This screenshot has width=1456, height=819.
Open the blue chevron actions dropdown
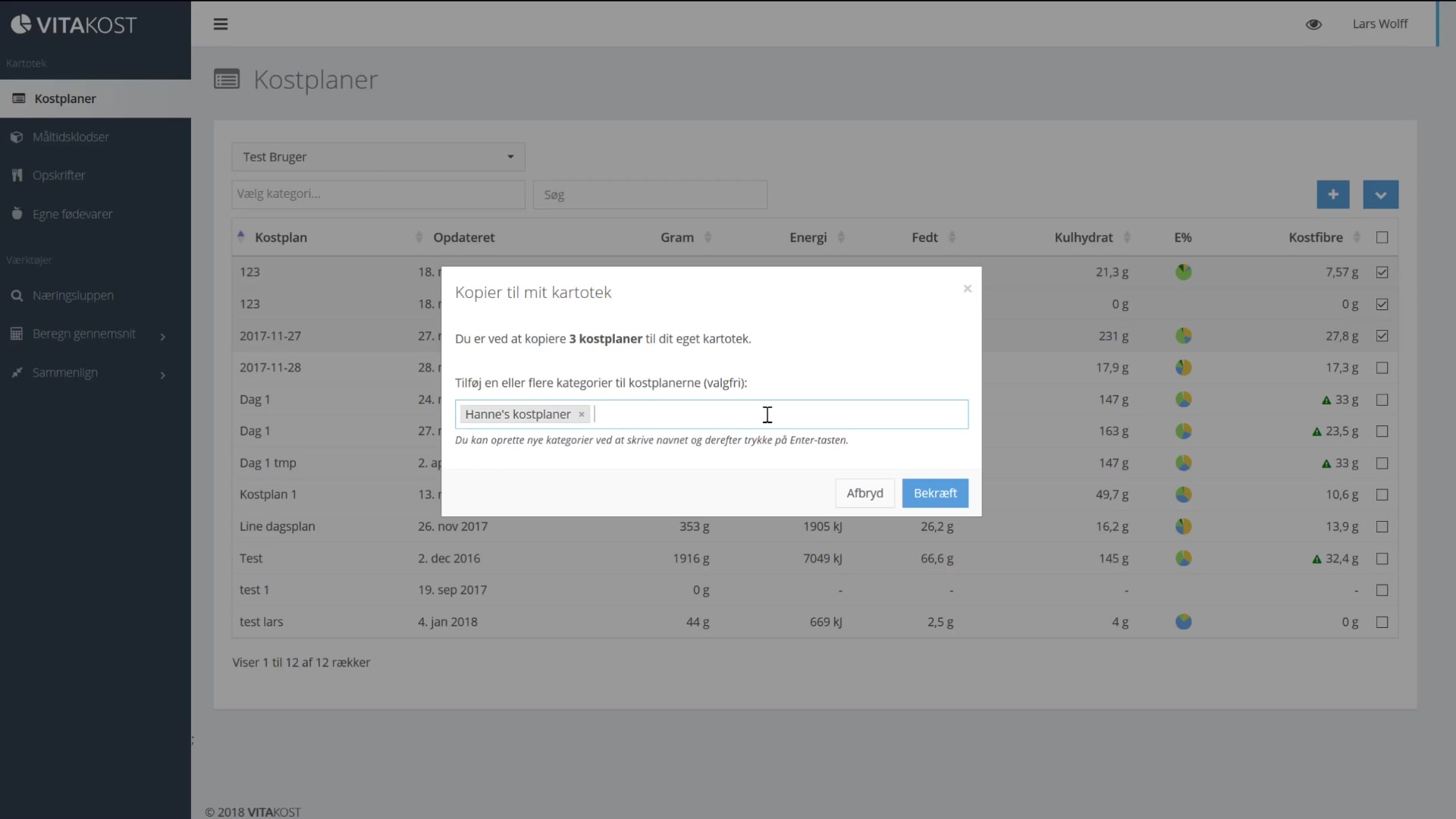point(1380,194)
